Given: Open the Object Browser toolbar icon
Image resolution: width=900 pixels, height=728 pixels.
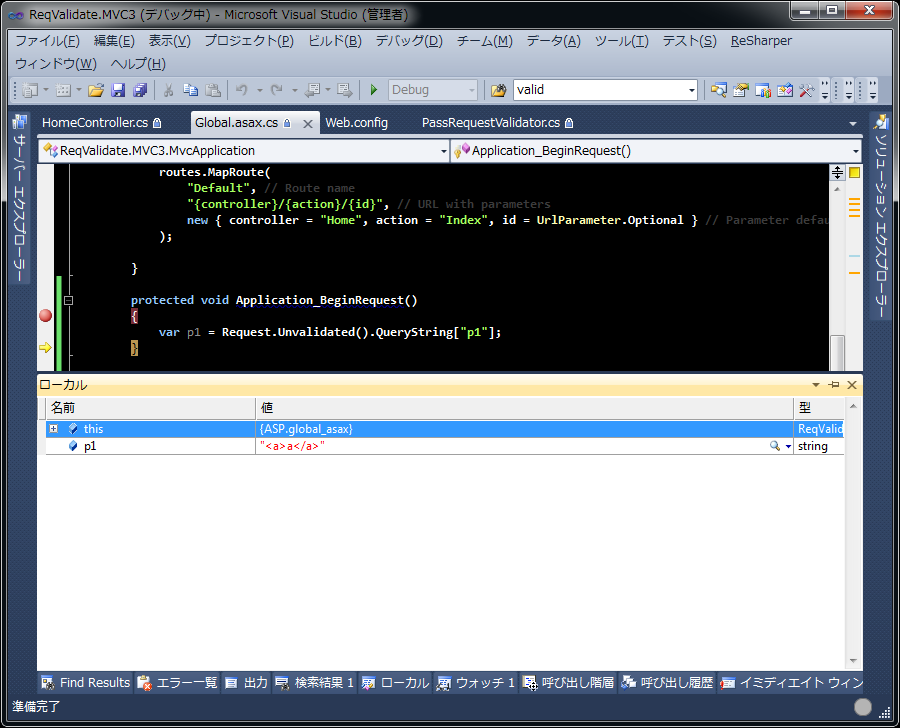Looking at the screenshot, I should pos(763,90).
